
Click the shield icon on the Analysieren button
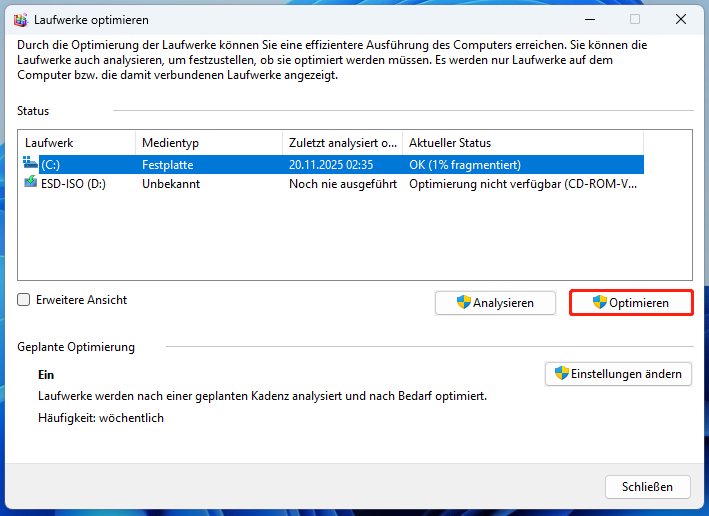pos(463,302)
